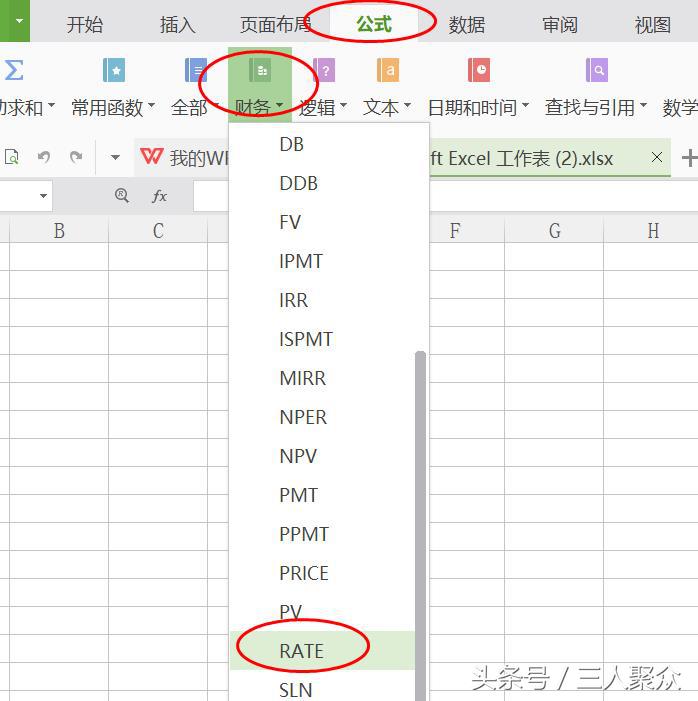Open the green application menu dropdown arrow
This screenshot has height=701, width=698.
[x=19, y=21]
